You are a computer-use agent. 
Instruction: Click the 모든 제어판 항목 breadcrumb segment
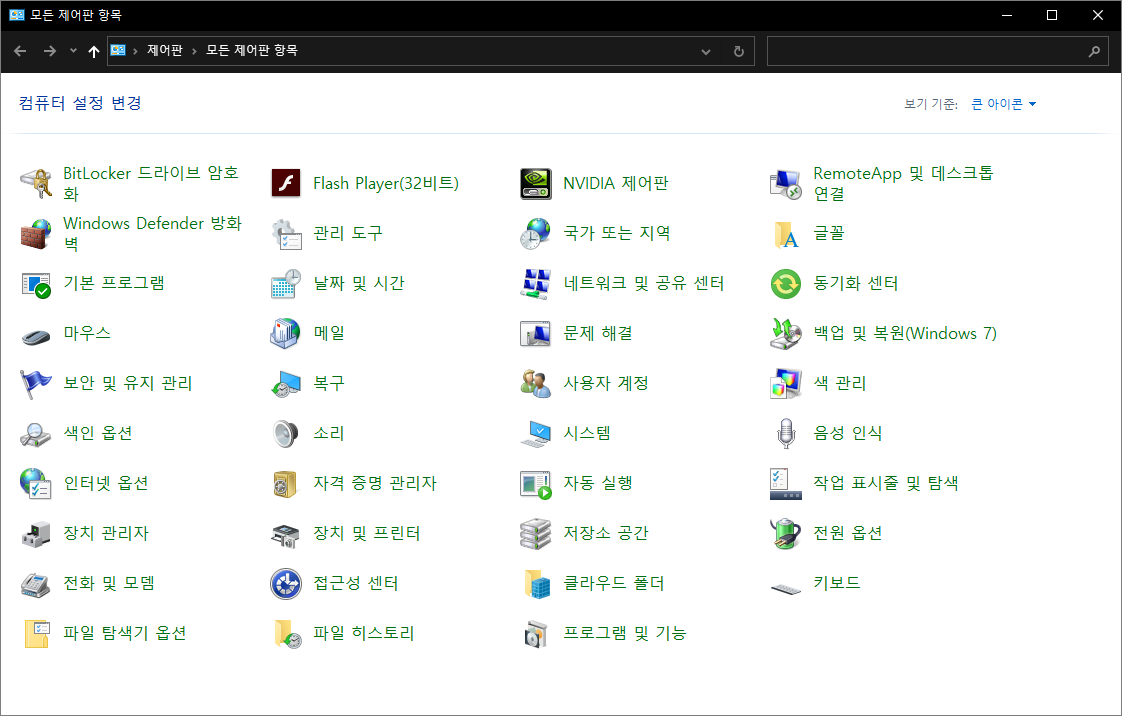coord(252,50)
